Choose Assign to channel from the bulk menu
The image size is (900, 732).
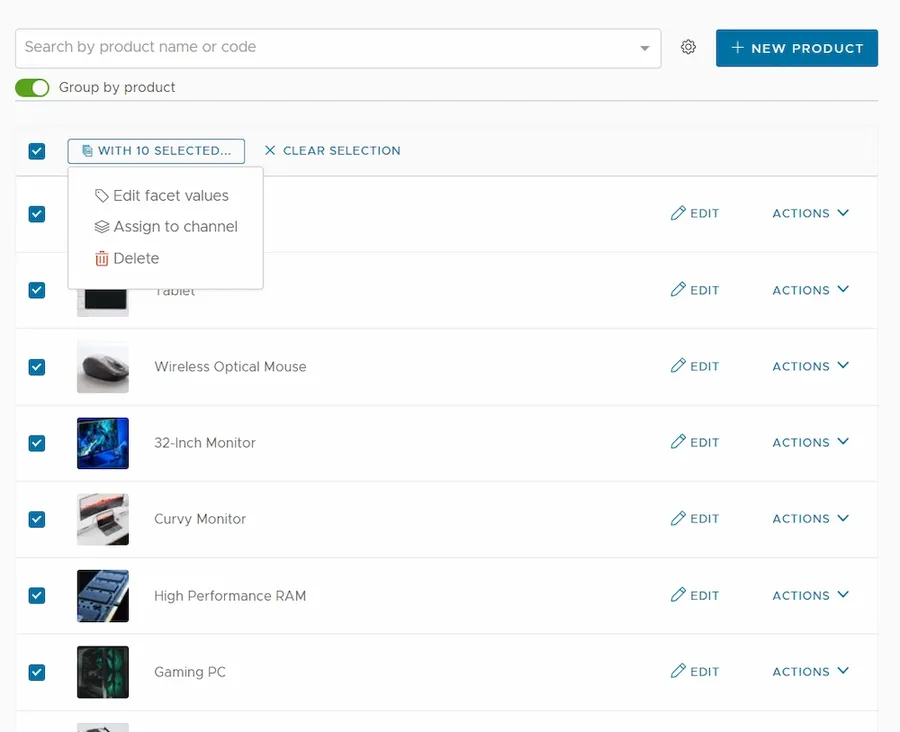(x=175, y=227)
